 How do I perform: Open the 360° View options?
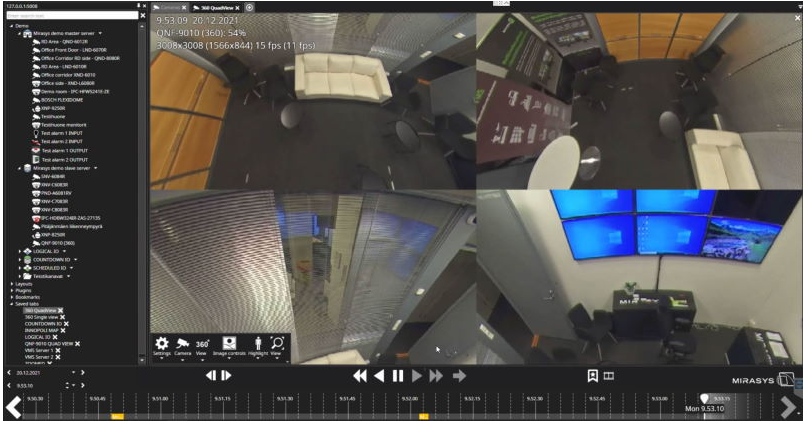tap(202, 343)
